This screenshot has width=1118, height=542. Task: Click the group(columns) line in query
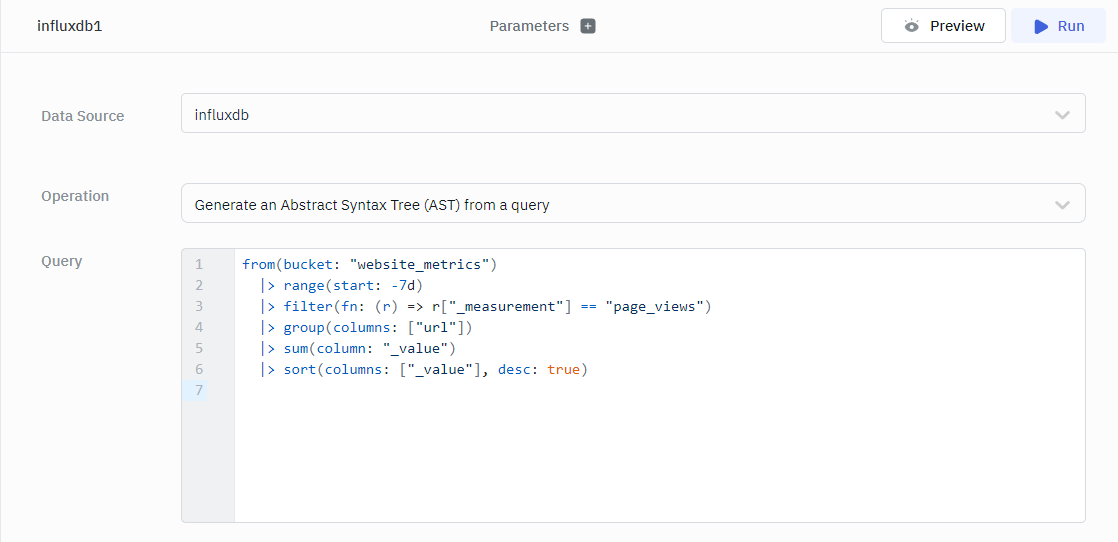[x=377, y=328]
